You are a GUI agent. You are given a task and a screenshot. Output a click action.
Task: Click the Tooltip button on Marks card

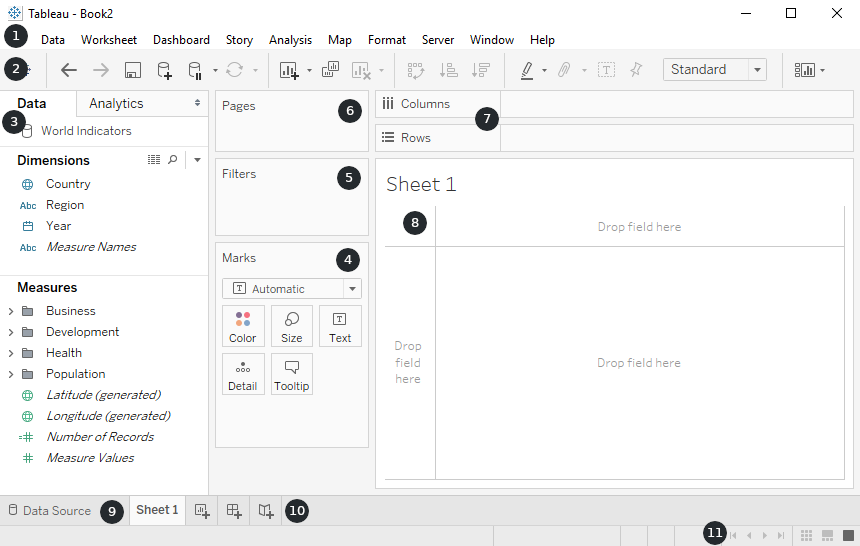(x=291, y=374)
